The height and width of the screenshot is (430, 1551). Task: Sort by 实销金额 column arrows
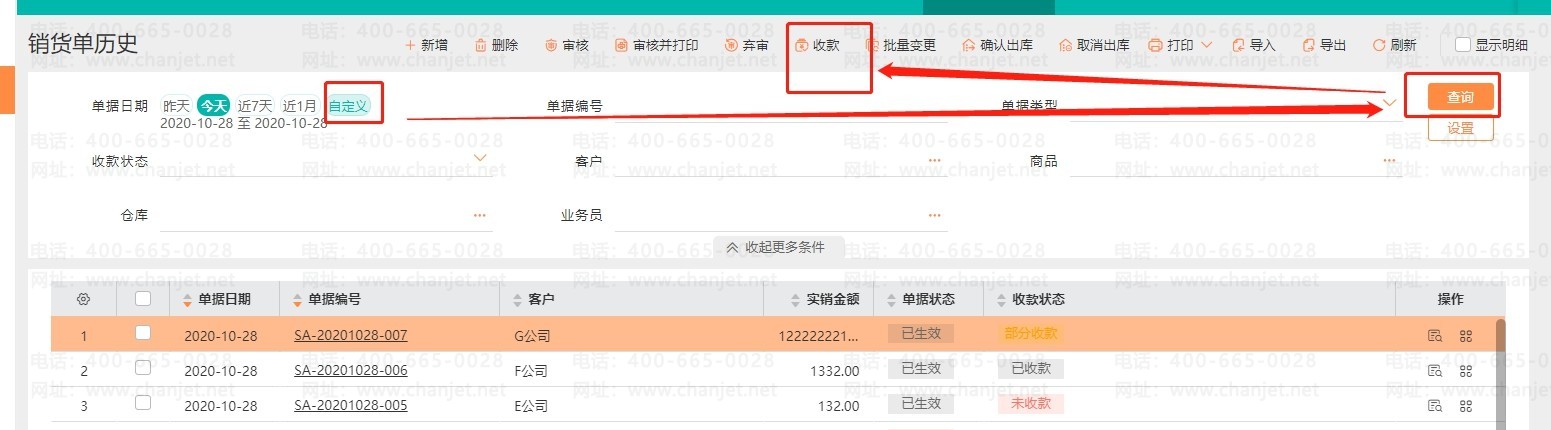(x=796, y=299)
